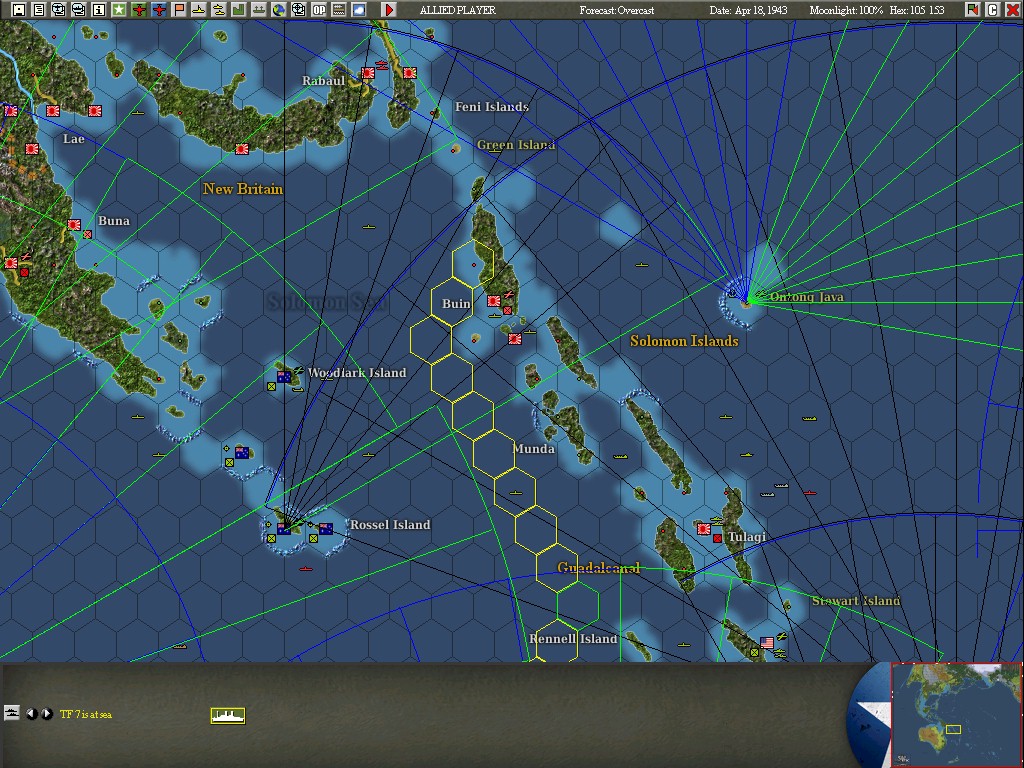Click the double yellow ships toolbar icon
Viewport: 1024px width, 768px height.
(x=219, y=9)
